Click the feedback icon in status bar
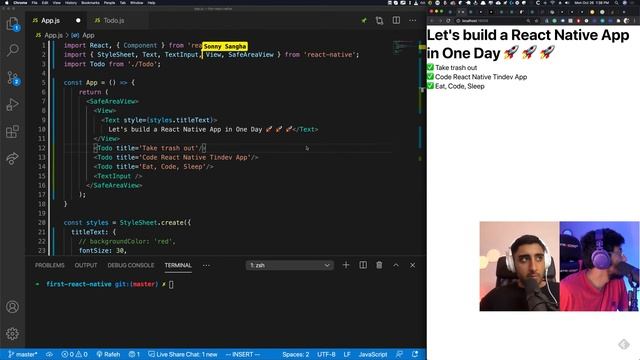Screen dimensions: 640x360 399,354
